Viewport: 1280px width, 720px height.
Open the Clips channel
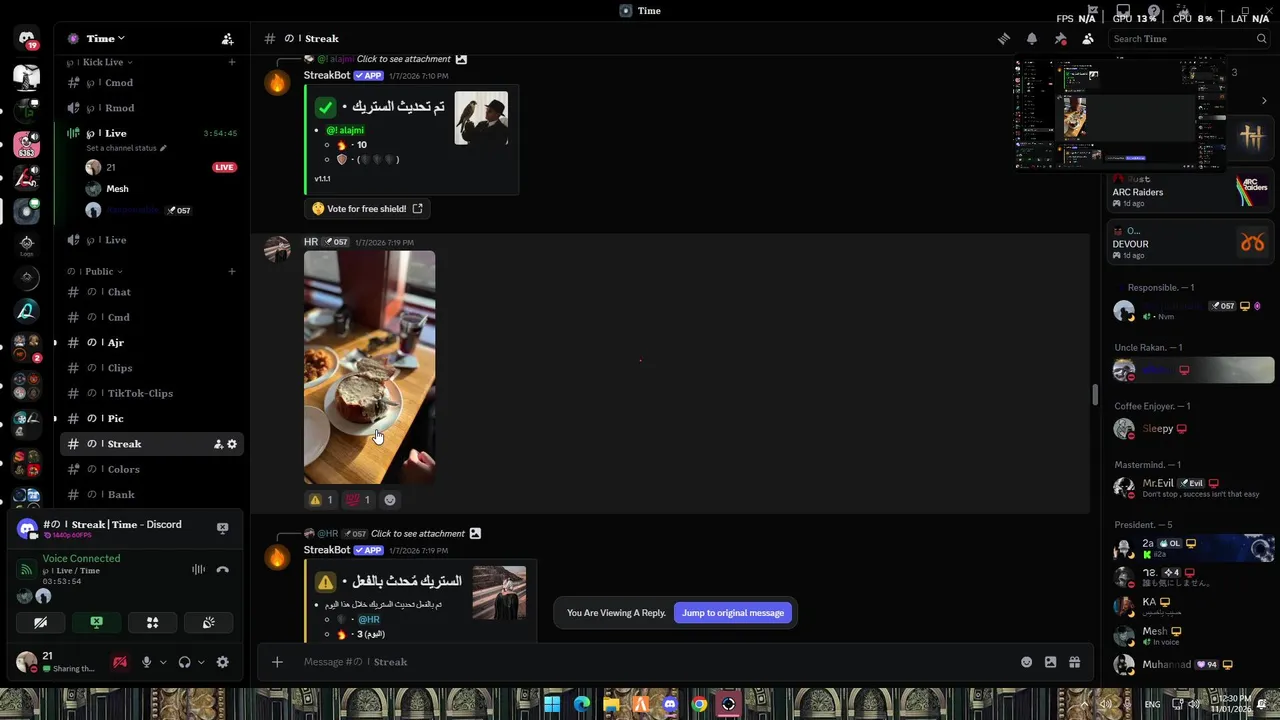(151, 368)
